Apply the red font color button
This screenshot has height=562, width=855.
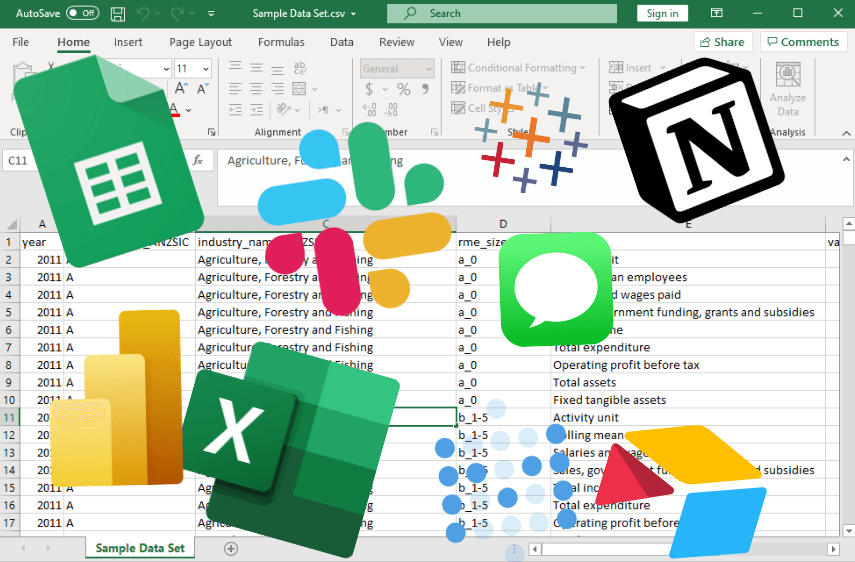(175, 109)
